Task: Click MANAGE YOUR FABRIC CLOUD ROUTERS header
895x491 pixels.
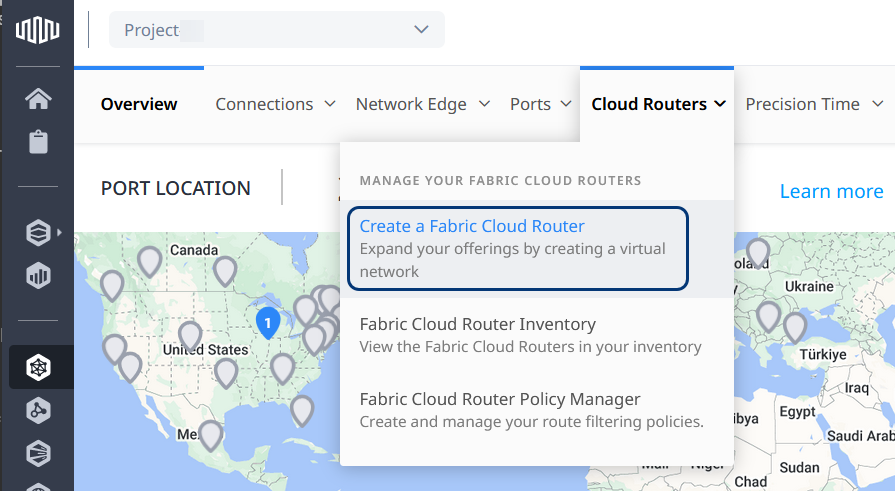Action: point(500,180)
